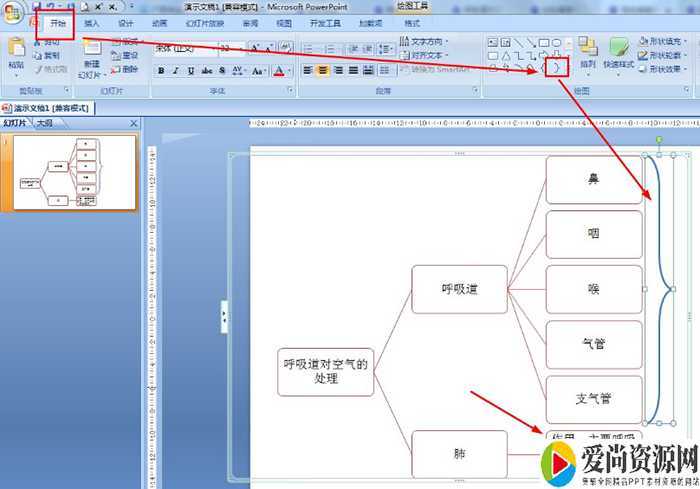This screenshot has width=700, height=489.
Task: Toggle left text alignment
Action: (308, 71)
